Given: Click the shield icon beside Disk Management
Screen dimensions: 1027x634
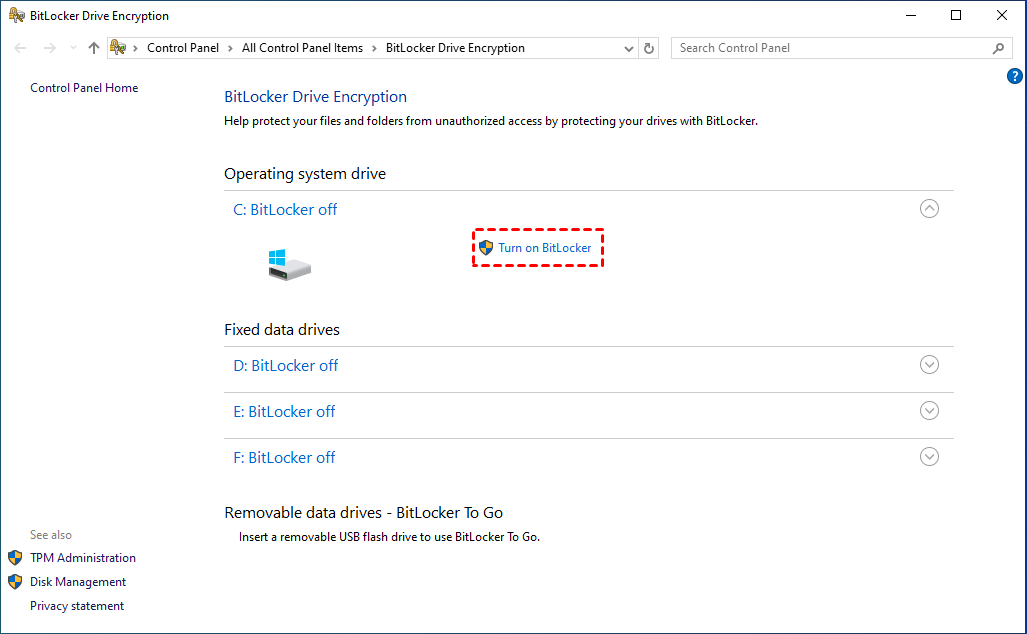Looking at the screenshot, I should [x=15, y=582].
